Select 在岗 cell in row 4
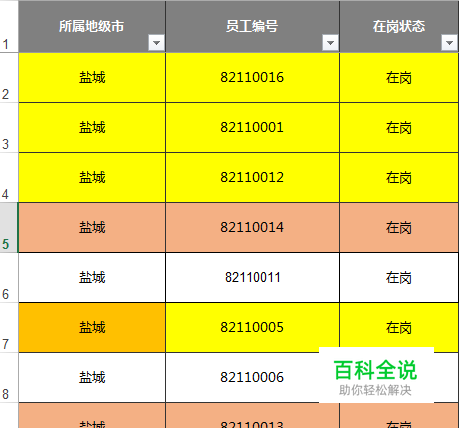Screen dimensions: 459x428 (399, 178)
